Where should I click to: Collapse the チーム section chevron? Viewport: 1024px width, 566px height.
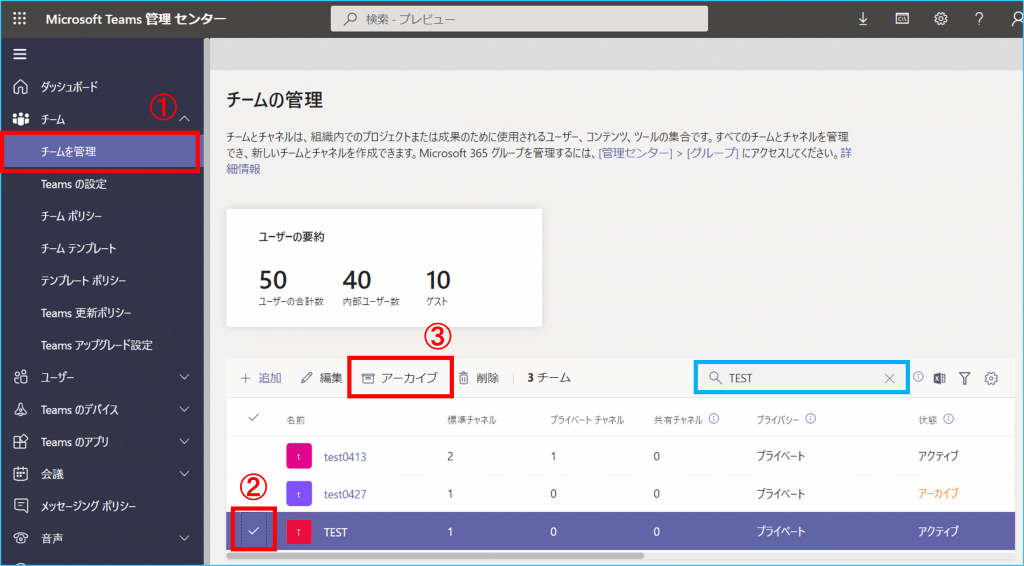[x=184, y=120]
